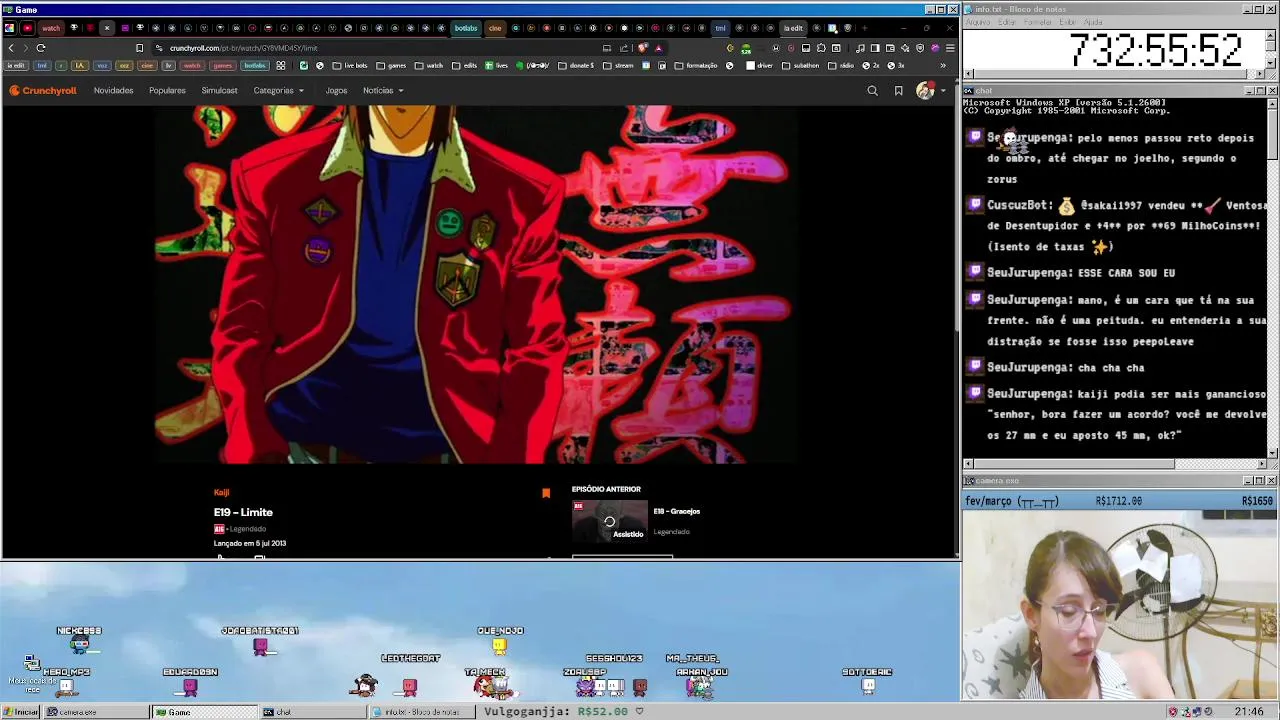Expand the Notícias dropdown
The width and height of the screenshot is (1280, 720).
click(383, 91)
